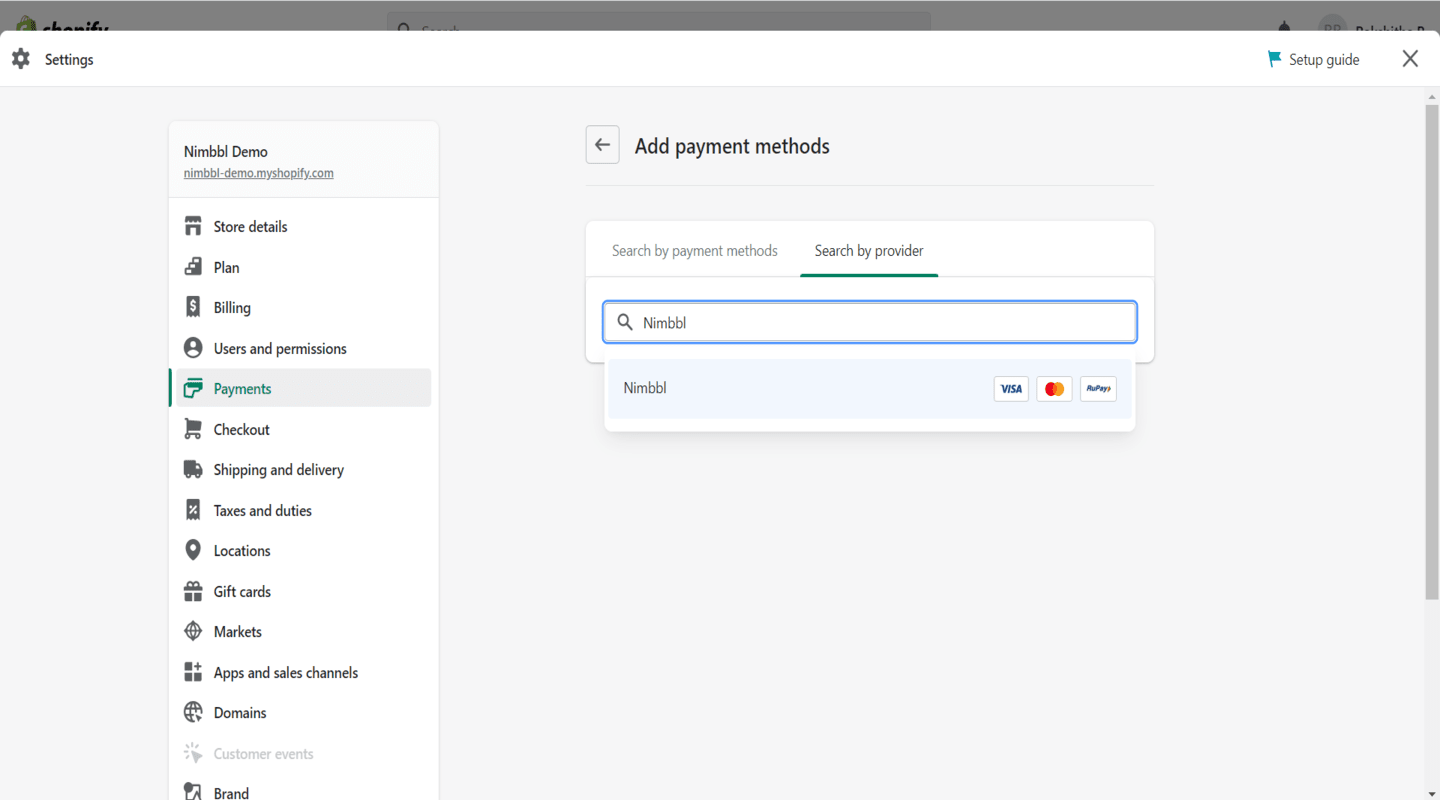Viewport: 1440px width, 800px height.
Task: Select the Nimbbl provider result
Action: coord(870,389)
